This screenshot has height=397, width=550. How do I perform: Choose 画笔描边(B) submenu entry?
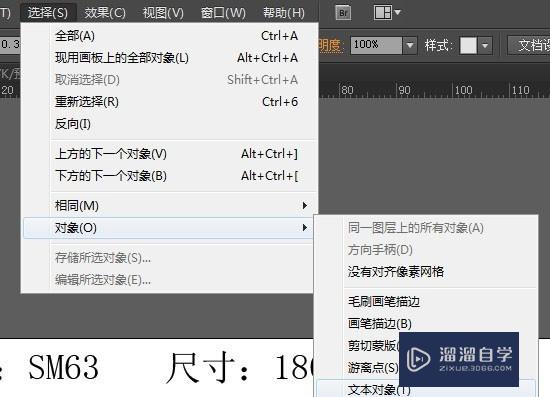point(426,323)
